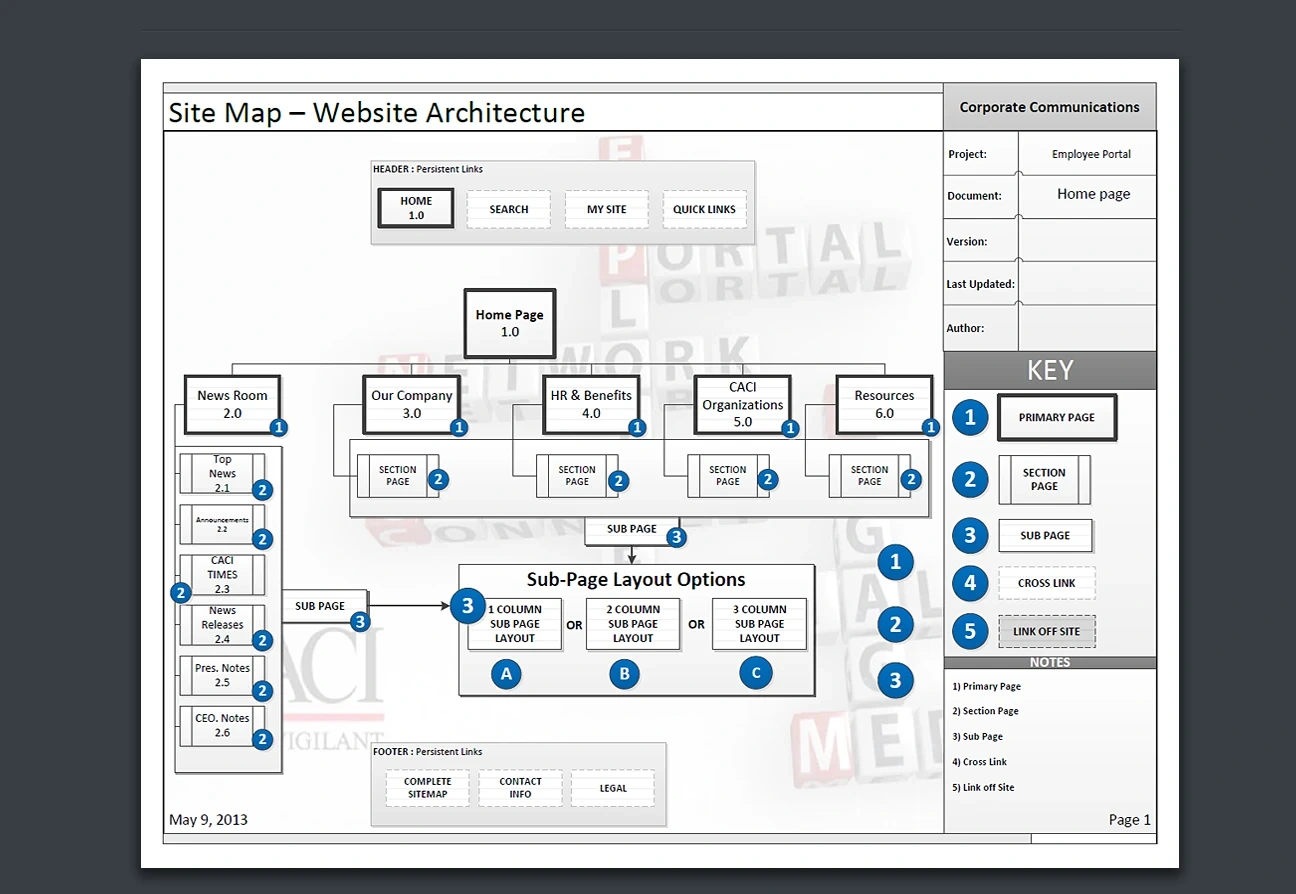This screenshot has height=894, width=1296.
Task: Click the "Home page" document value
Action: (x=1094, y=194)
